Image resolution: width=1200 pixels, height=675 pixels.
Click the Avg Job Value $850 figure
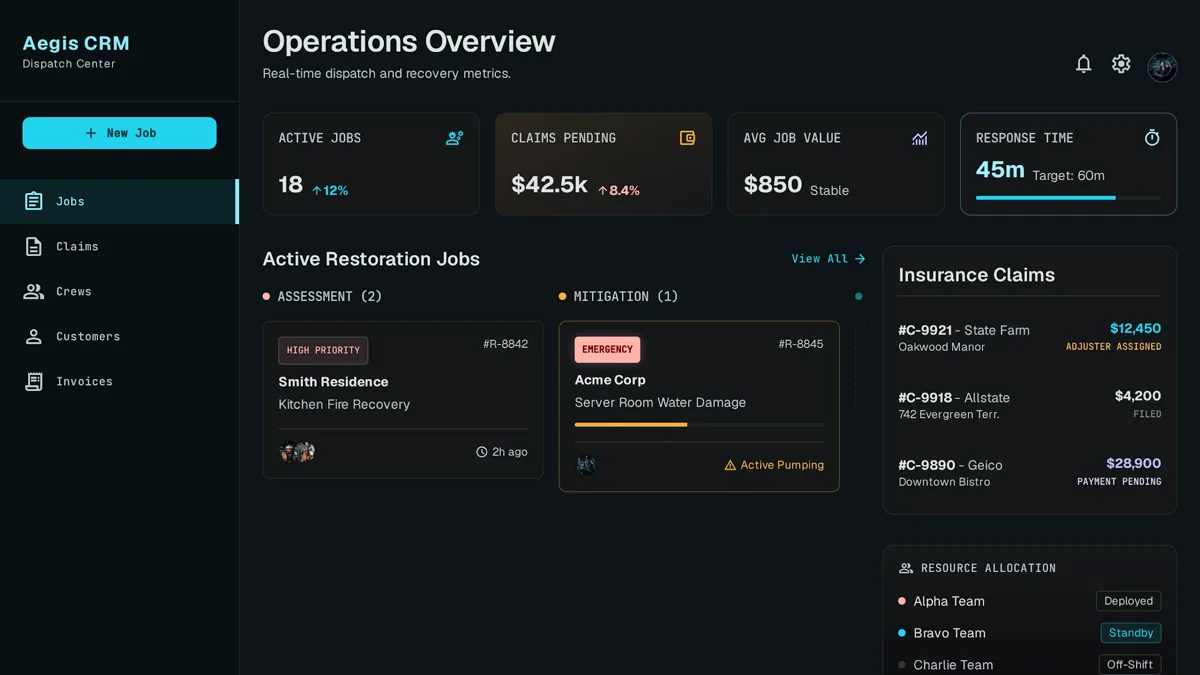pos(773,184)
